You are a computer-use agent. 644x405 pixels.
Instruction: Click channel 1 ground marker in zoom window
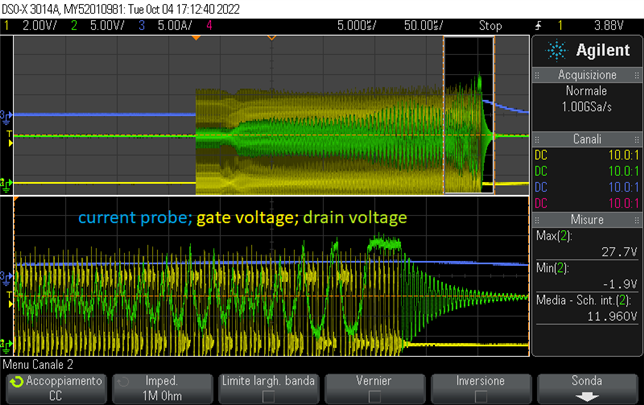click(6, 345)
